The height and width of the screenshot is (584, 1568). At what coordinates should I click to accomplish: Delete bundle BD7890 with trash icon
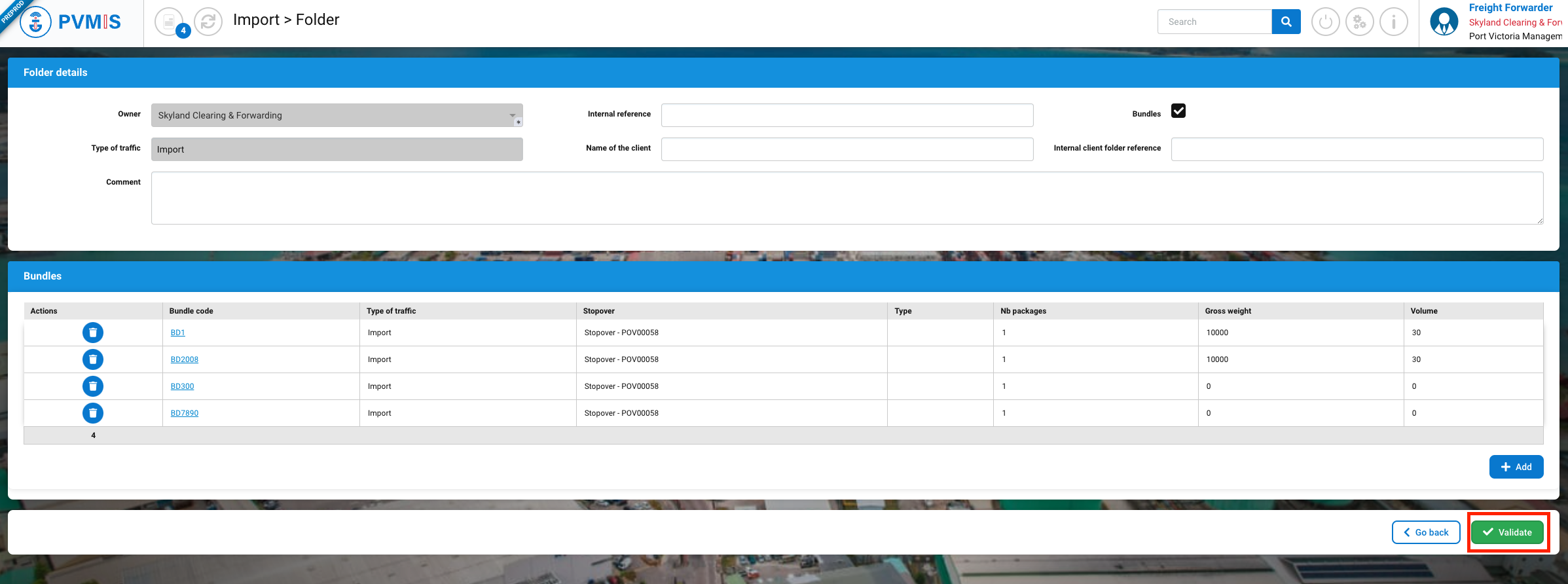(93, 413)
